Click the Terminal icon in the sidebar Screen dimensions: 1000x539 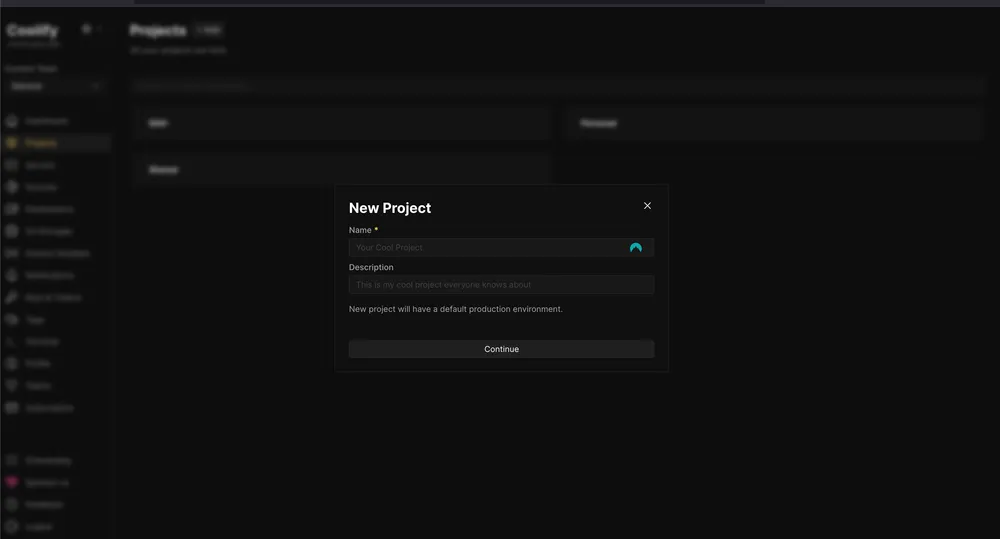pos(12,341)
